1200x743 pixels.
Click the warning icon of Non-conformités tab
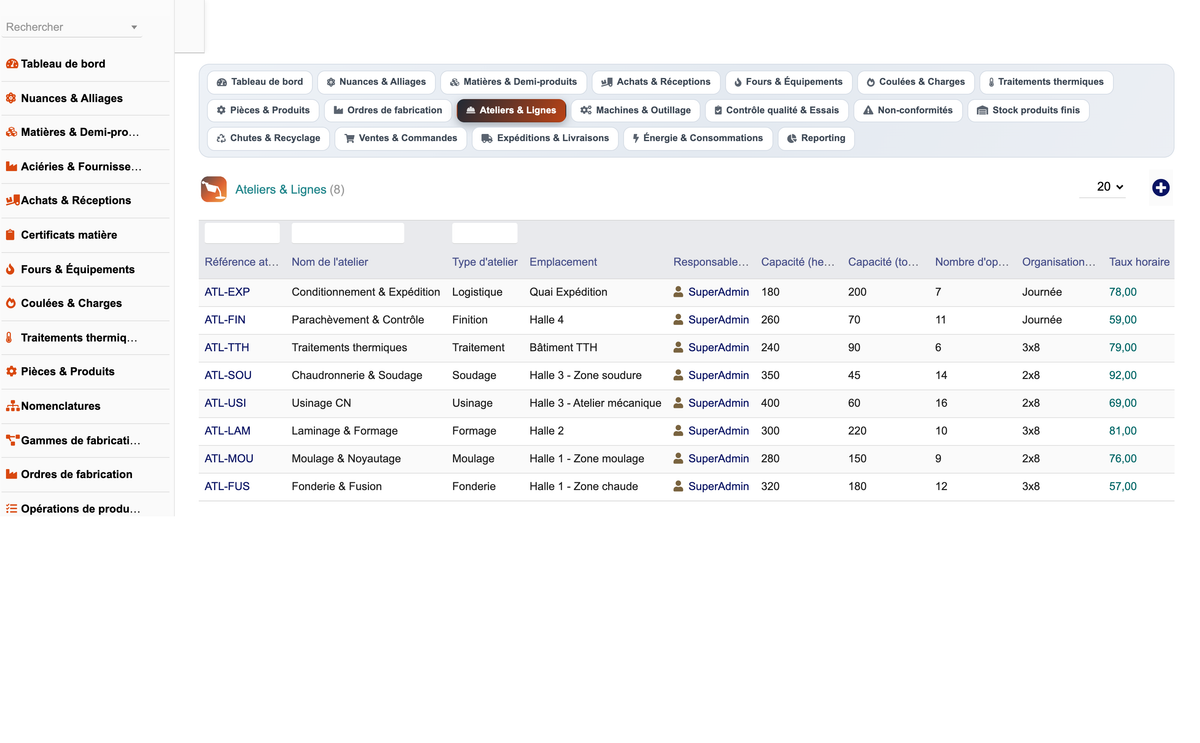(x=868, y=110)
